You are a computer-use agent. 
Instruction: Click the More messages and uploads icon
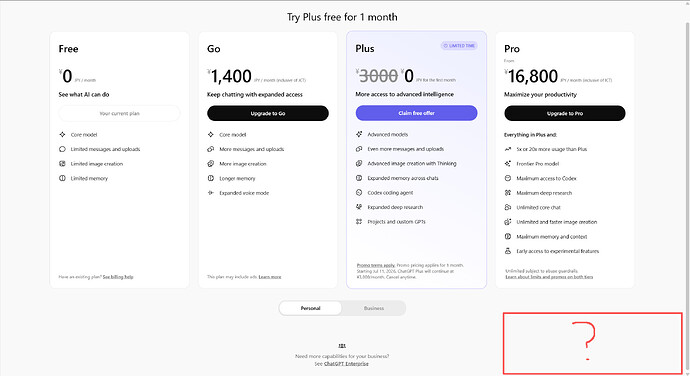(211, 149)
